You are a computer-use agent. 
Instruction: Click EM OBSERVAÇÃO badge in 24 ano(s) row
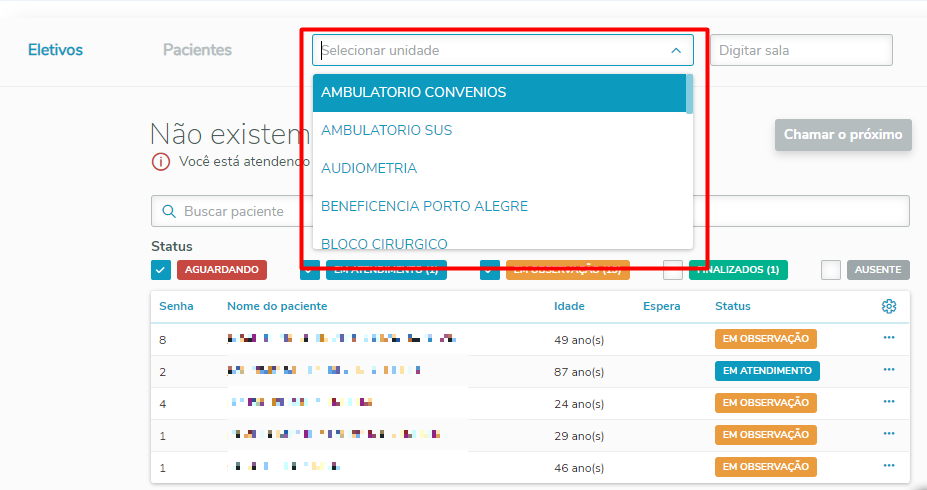(766, 403)
